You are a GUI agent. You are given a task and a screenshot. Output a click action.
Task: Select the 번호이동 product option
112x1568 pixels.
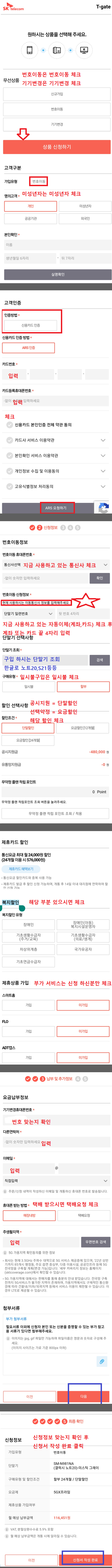pos(57,109)
